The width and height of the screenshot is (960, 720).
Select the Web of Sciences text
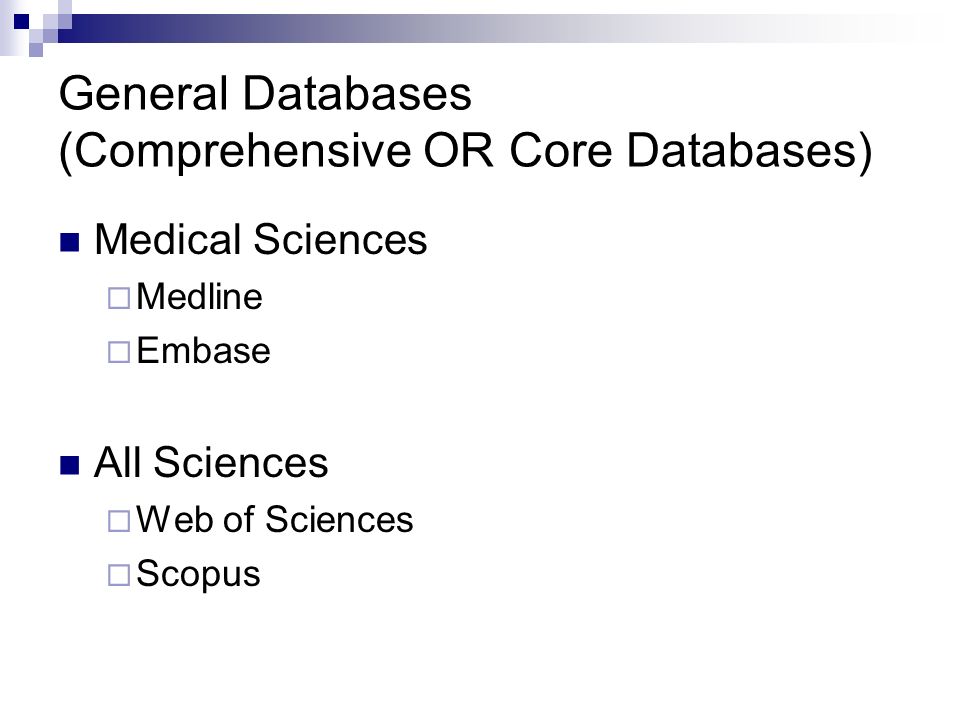click(x=275, y=520)
